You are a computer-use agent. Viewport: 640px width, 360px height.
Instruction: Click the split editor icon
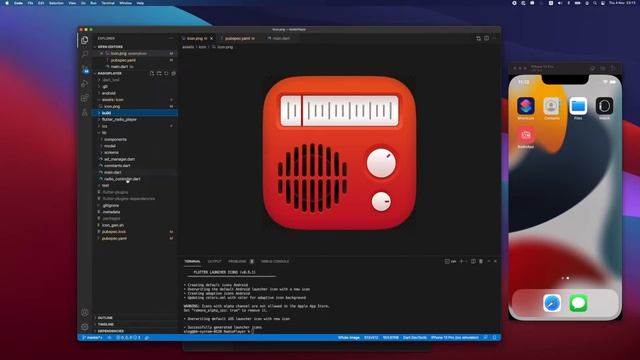(487, 38)
